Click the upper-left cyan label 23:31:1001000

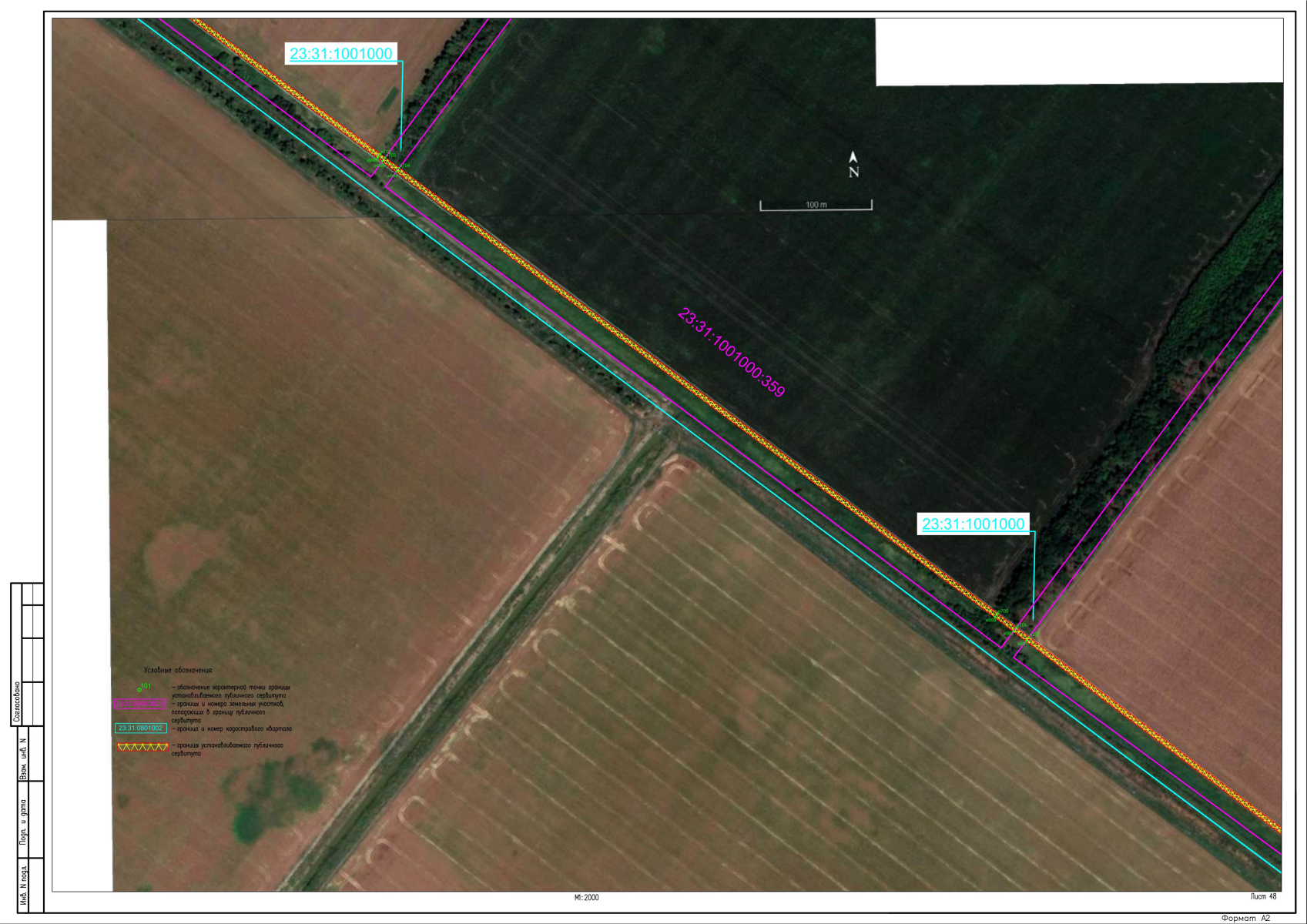341,54
